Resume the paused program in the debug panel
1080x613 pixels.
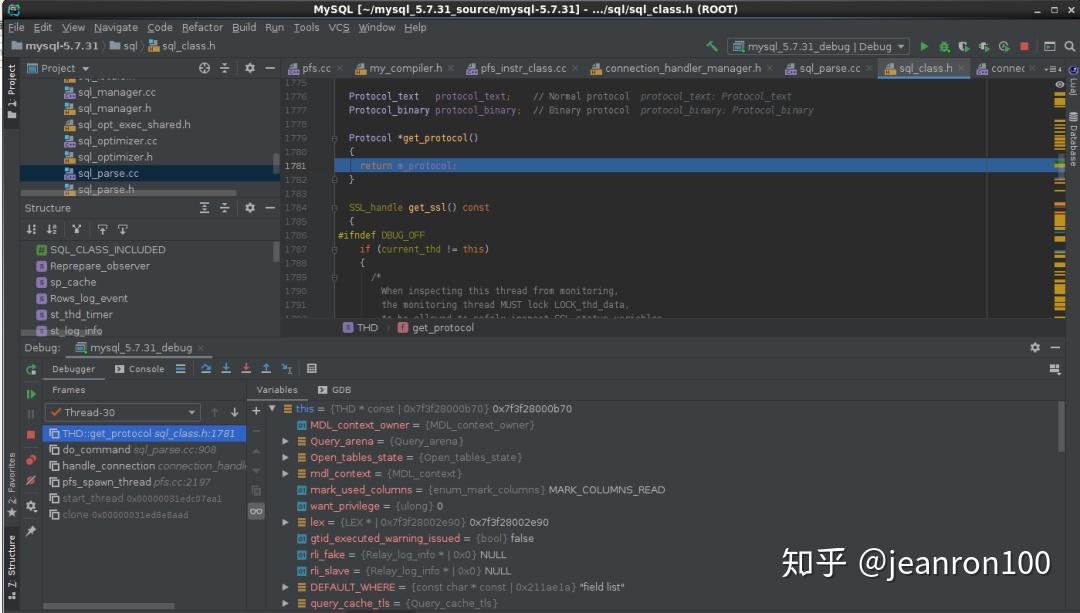(31, 393)
